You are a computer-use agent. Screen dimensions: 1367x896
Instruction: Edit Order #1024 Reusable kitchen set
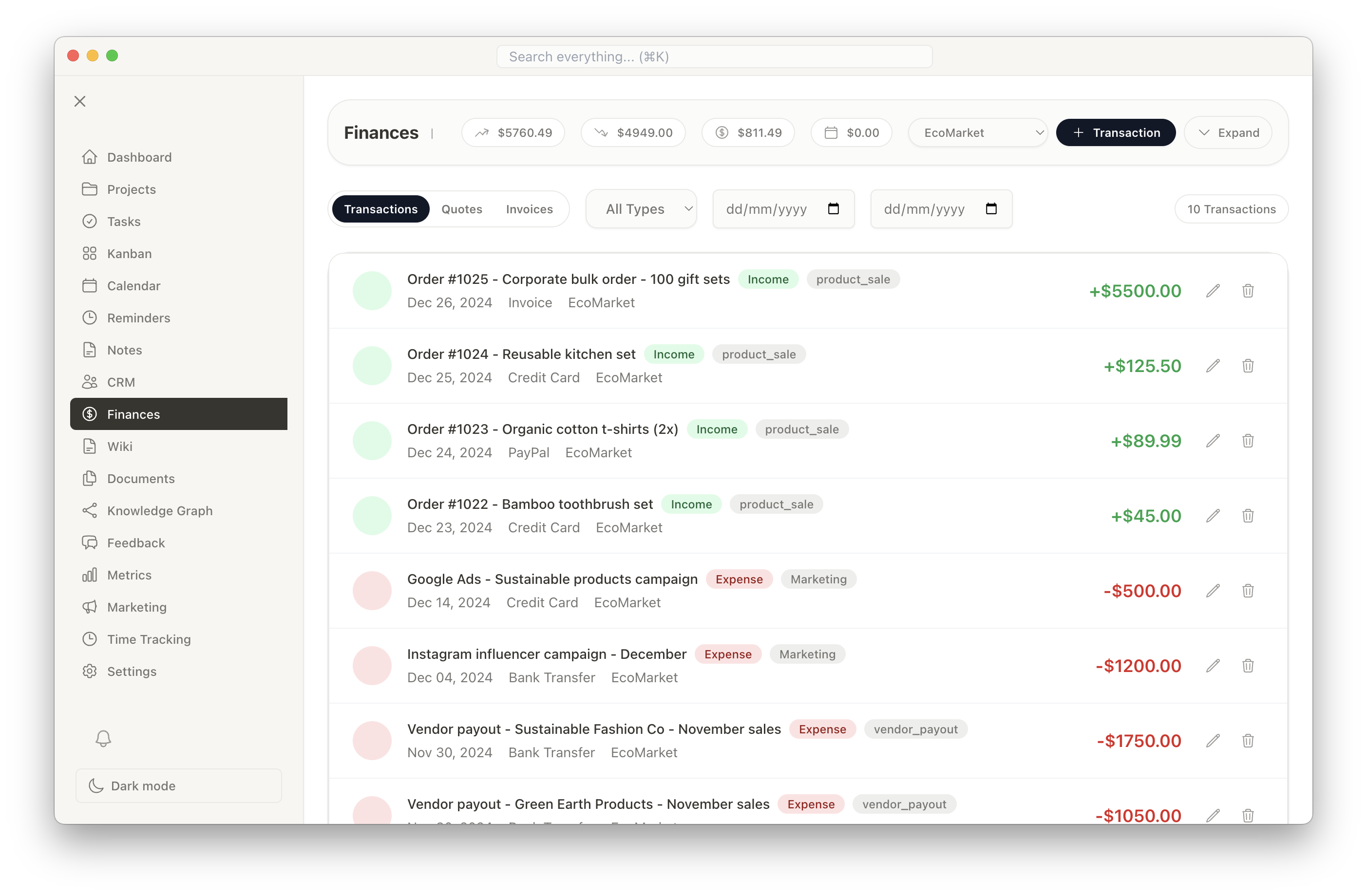1213,366
